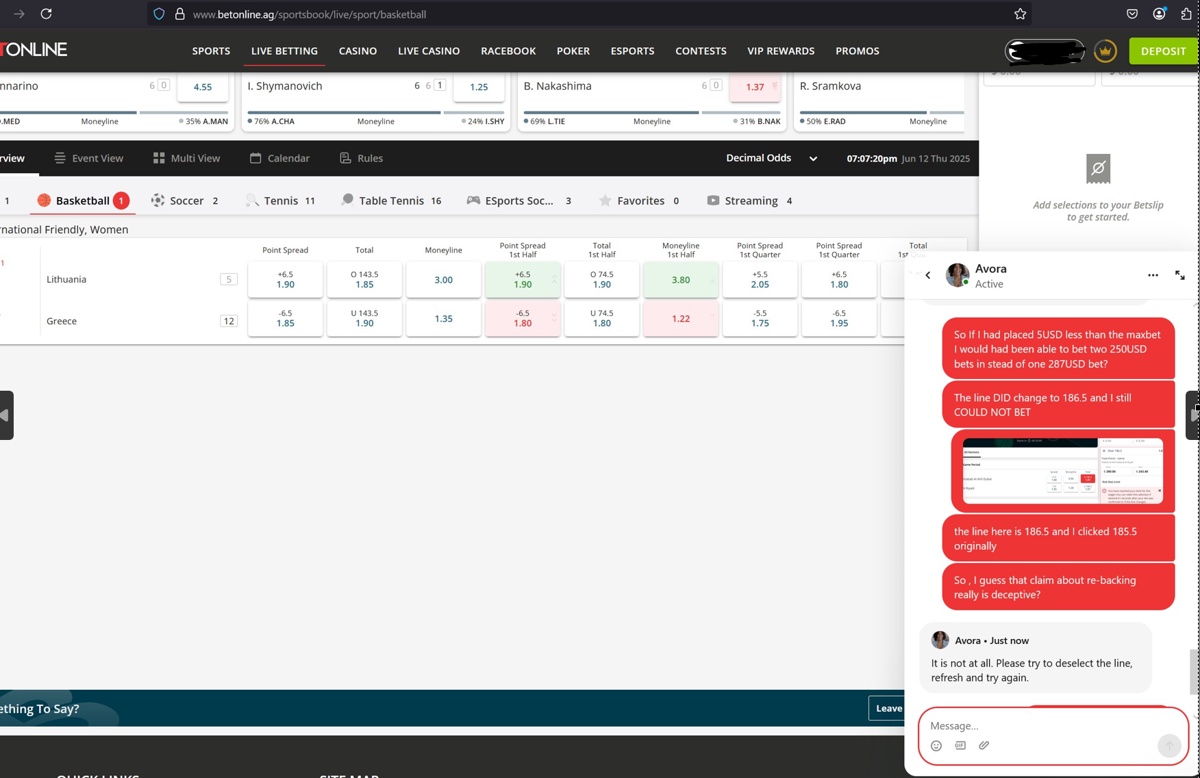This screenshot has width=1200, height=778.
Task: Bookmark this page with the star icon
Action: coord(1020,14)
